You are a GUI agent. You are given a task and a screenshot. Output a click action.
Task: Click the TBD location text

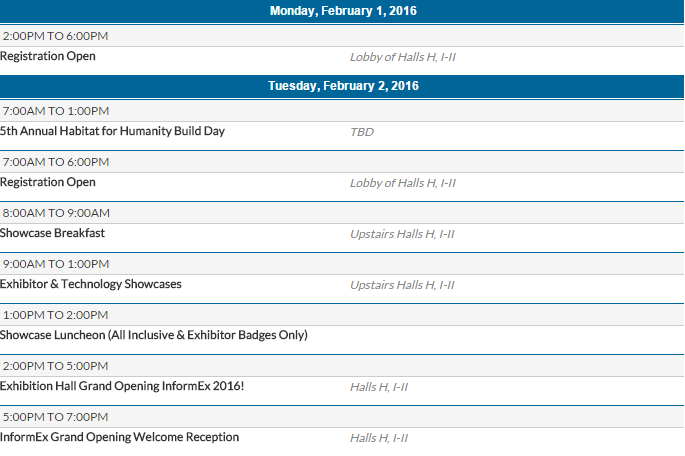tap(362, 132)
